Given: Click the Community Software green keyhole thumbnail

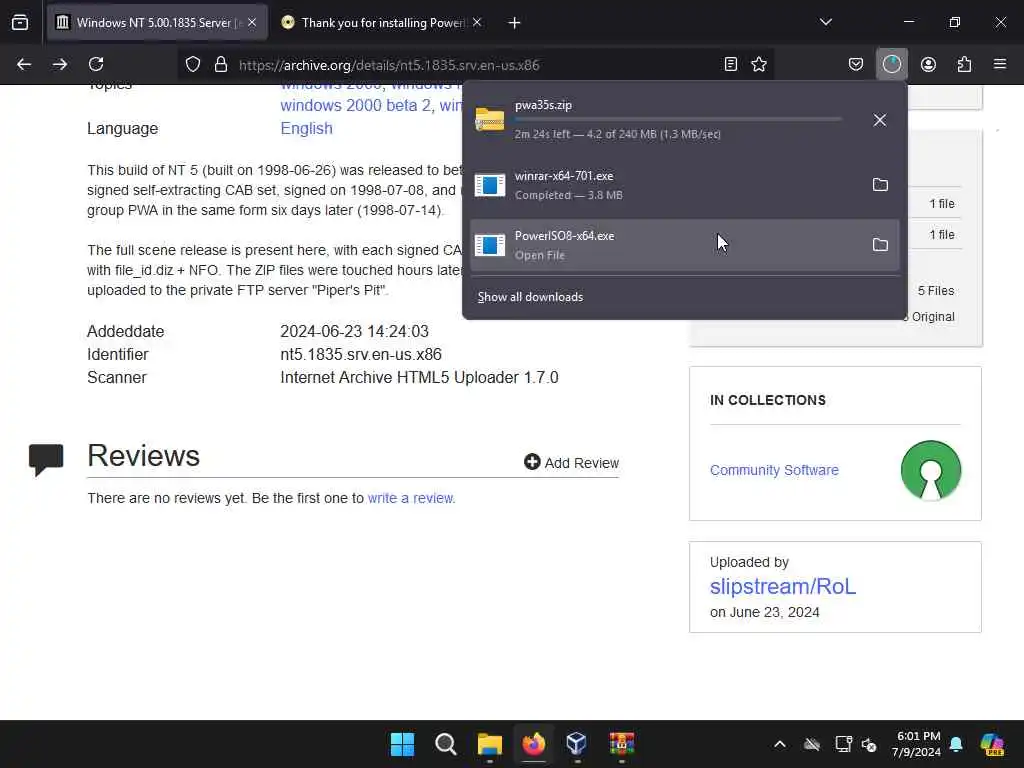Looking at the screenshot, I should pos(931,470).
